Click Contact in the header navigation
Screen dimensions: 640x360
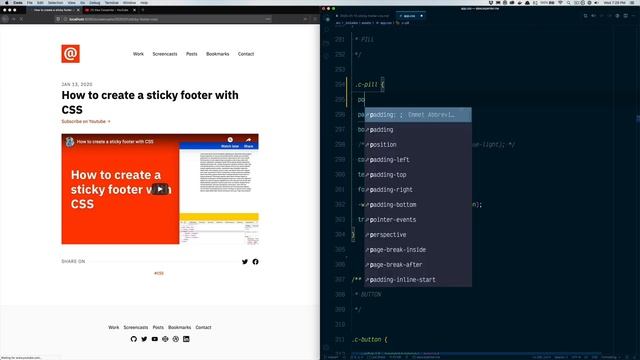click(246, 54)
